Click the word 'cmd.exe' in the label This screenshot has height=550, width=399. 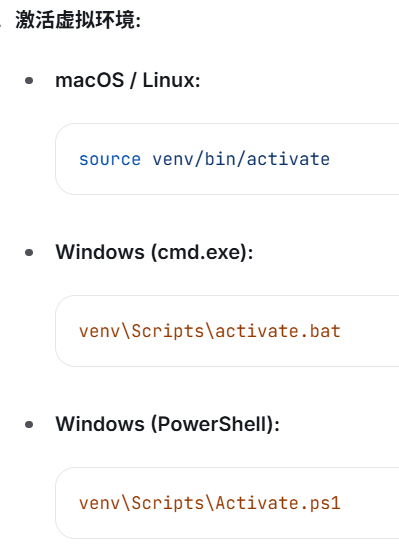point(199,252)
